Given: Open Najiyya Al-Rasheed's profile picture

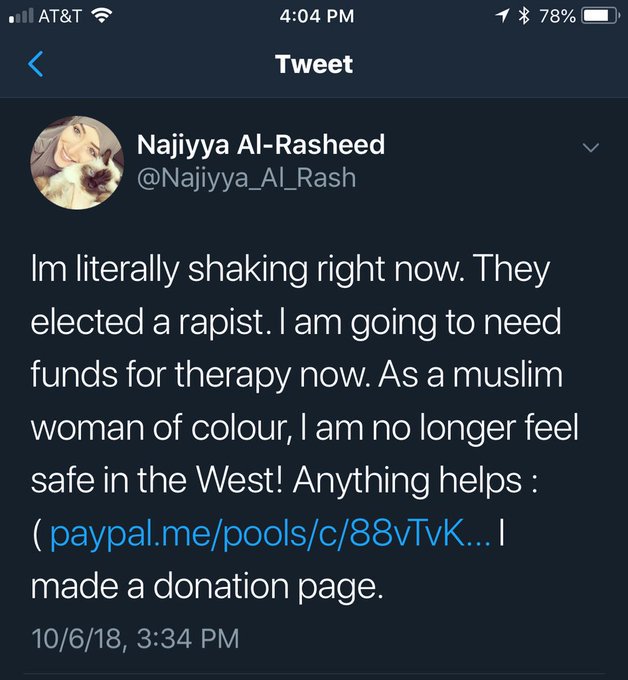Looking at the screenshot, I should (x=71, y=162).
